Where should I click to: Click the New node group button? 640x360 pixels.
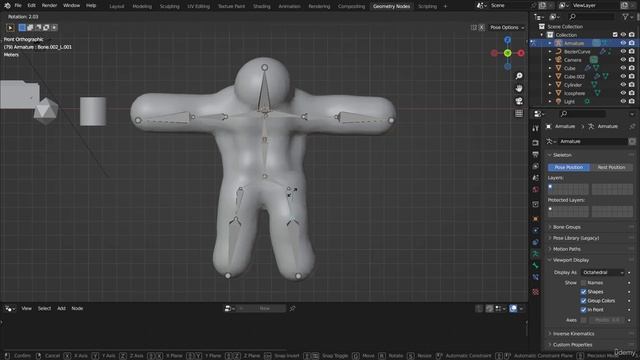[x=264, y=309]
